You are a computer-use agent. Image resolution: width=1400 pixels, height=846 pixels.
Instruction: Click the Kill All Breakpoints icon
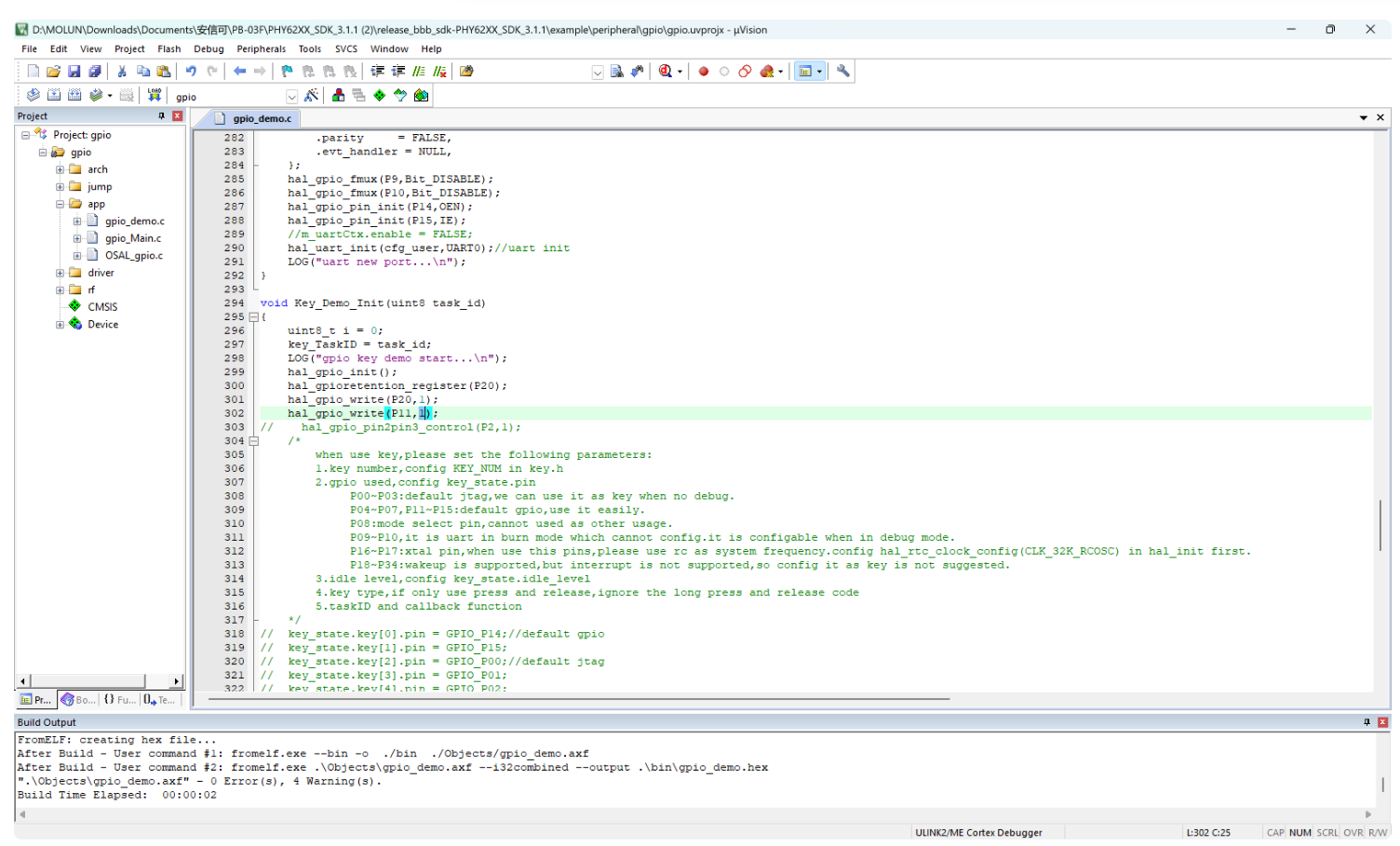[767, 71]
